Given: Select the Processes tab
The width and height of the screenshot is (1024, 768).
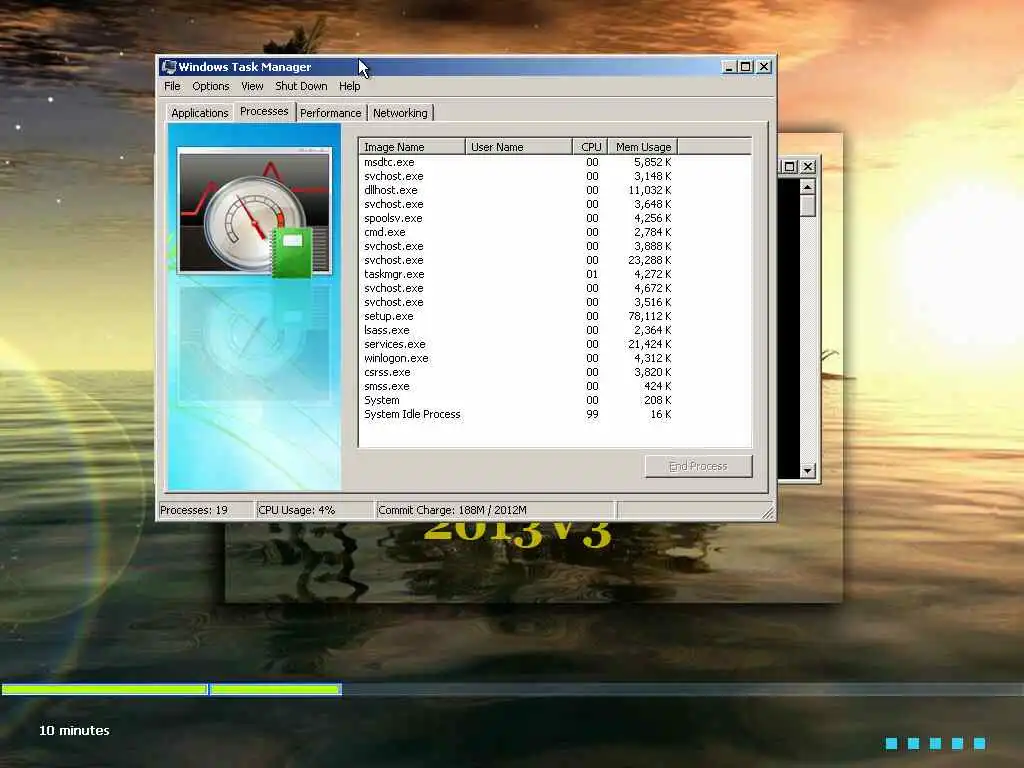Looking at the screenshot, I should (x=264, y=111).
